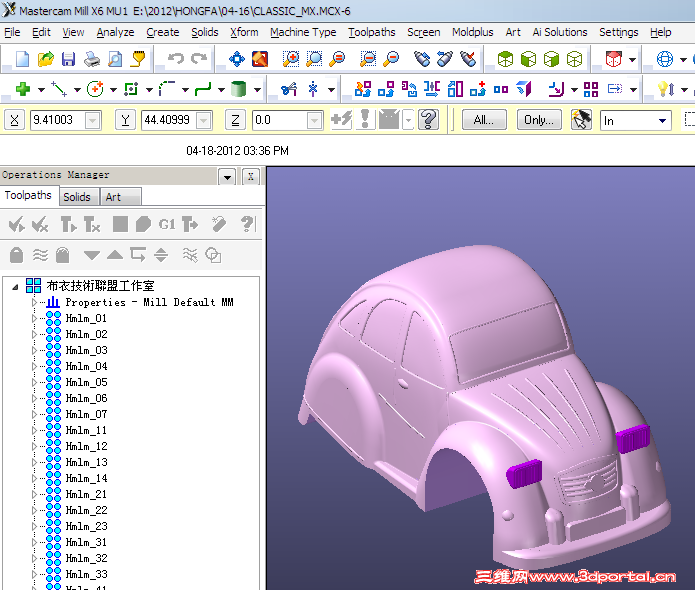The image size is (695, 590).
Task: Select all operations checkmark icon
Action: [16, 224]
